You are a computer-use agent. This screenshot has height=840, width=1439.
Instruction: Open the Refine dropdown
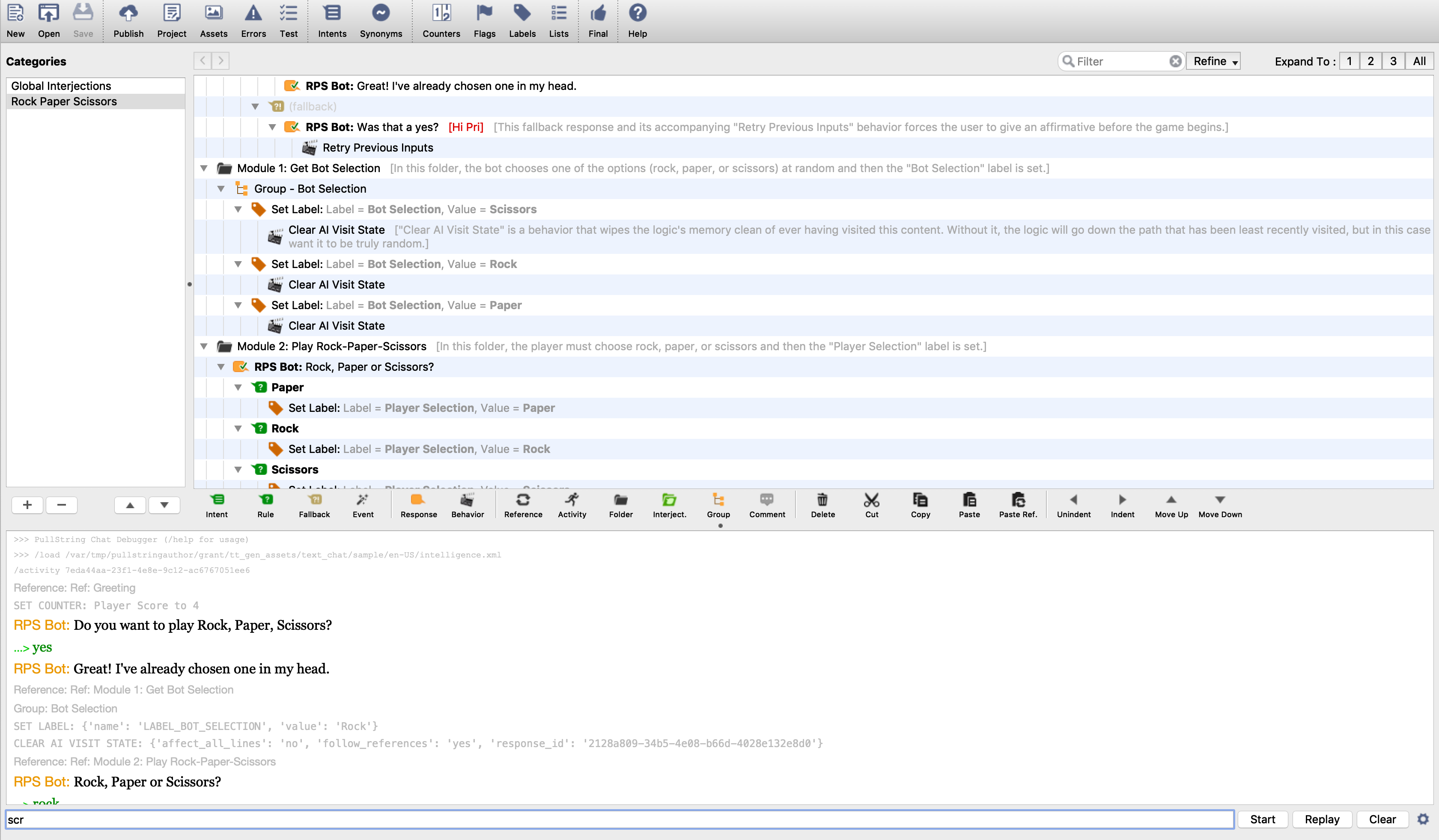point(1215,61)
